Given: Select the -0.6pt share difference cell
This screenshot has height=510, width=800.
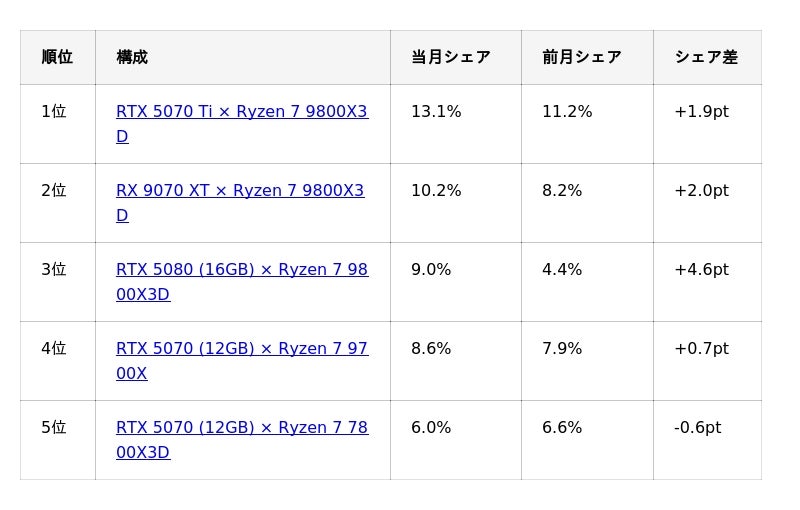Looking at the screenshot, I should pyautogui.click(x=707, y=440).
